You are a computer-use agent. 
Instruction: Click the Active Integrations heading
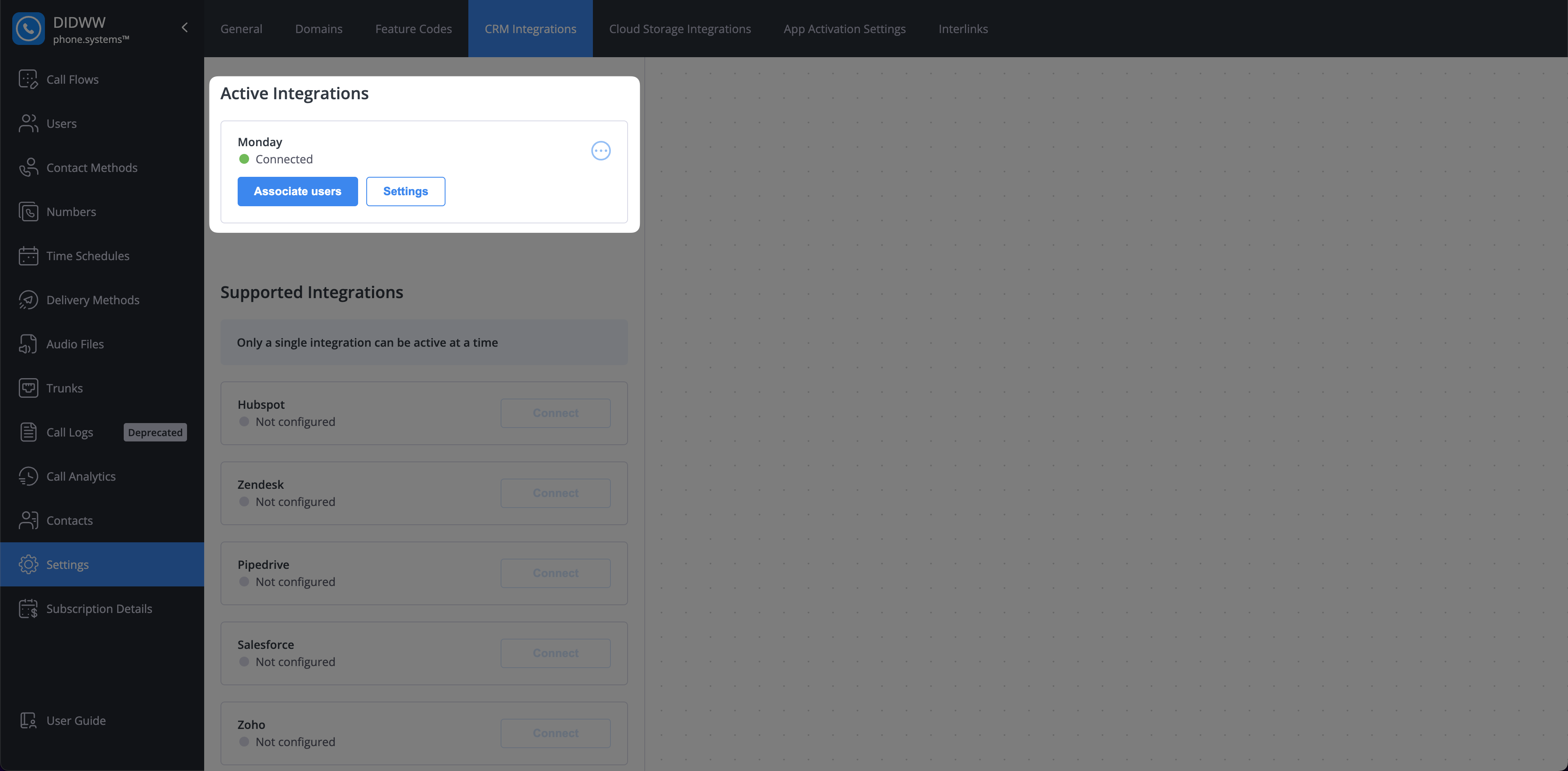294,93
